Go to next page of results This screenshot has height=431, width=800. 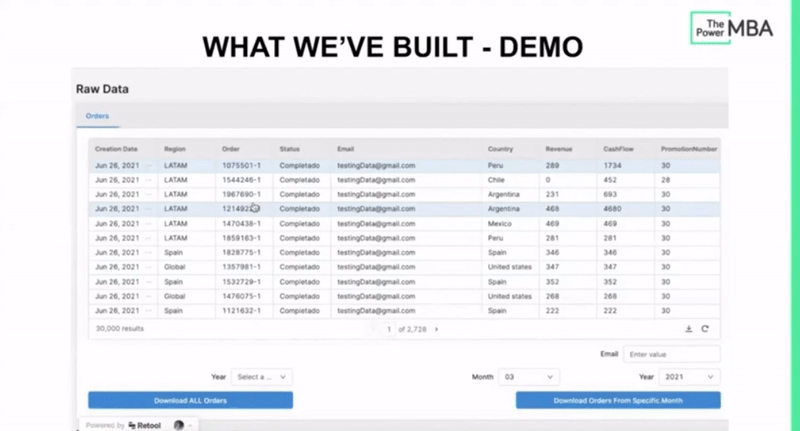(x=436, y=329)
